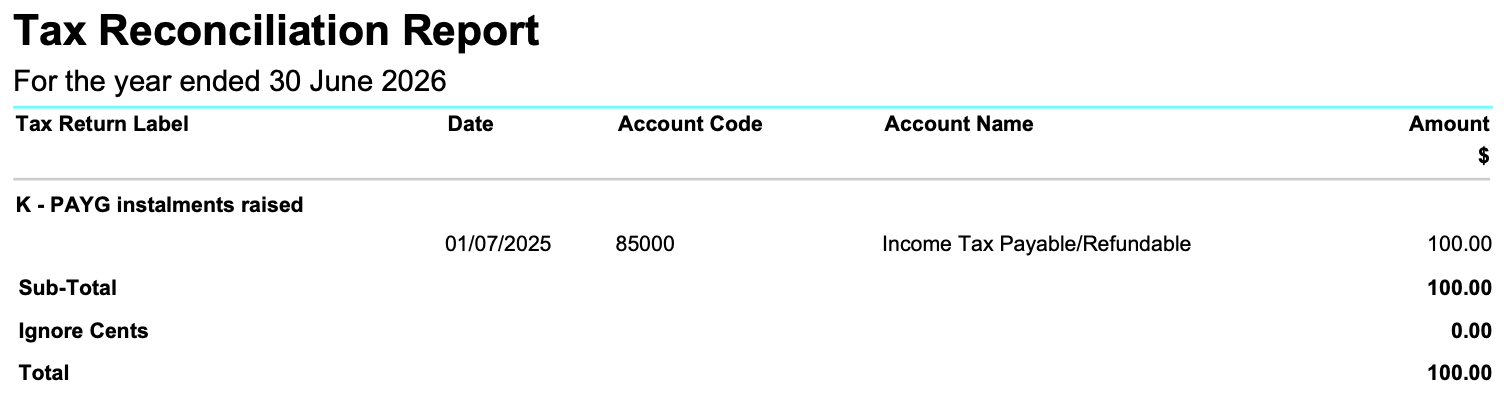
Task: Click the 100.00 transaction amount
Action: (x=1461, y=244)
